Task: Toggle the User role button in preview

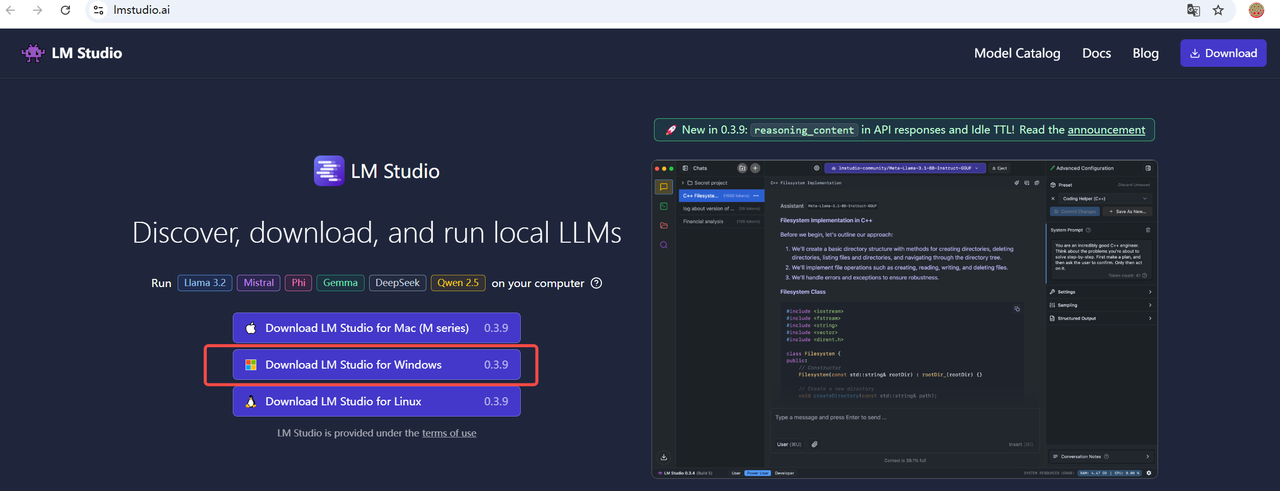Action: click(x=789, y=444)
